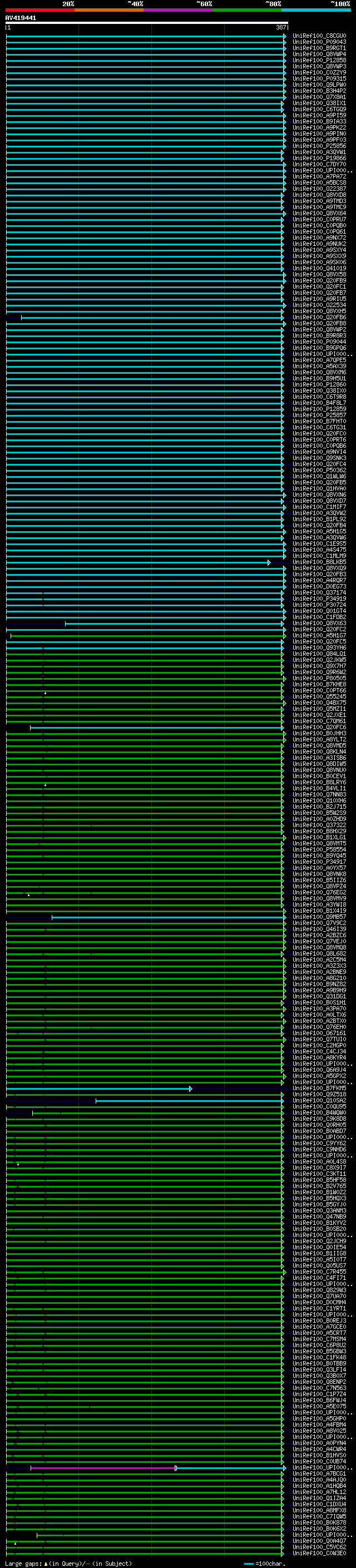356x1568 pixels.
Task: Click hit label UniRef100_Q37174
Action: click(319, 592)
